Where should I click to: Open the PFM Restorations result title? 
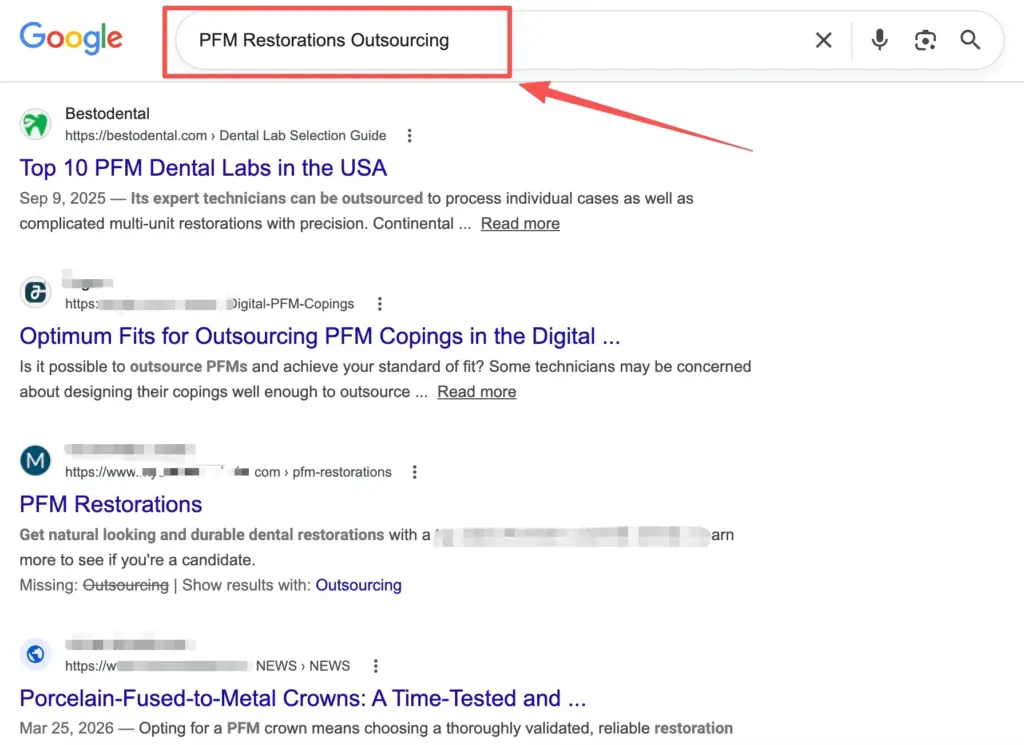coord(111,504)
